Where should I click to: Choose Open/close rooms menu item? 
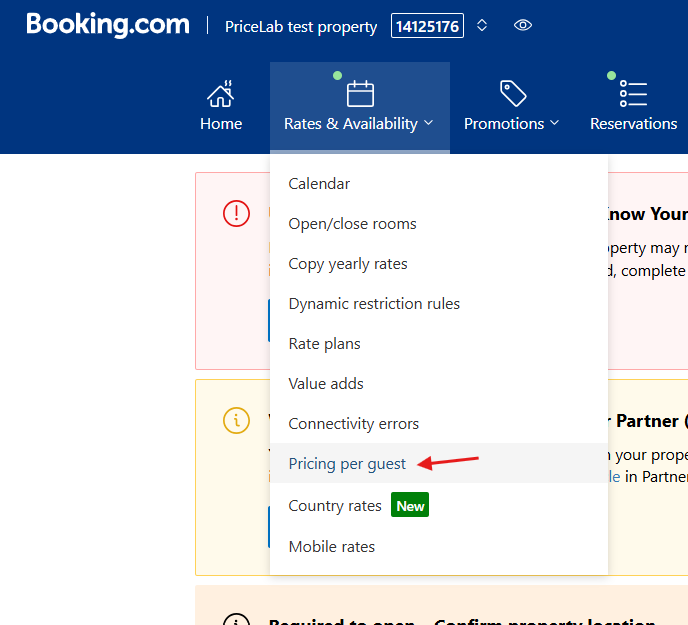tap(439, 224)
